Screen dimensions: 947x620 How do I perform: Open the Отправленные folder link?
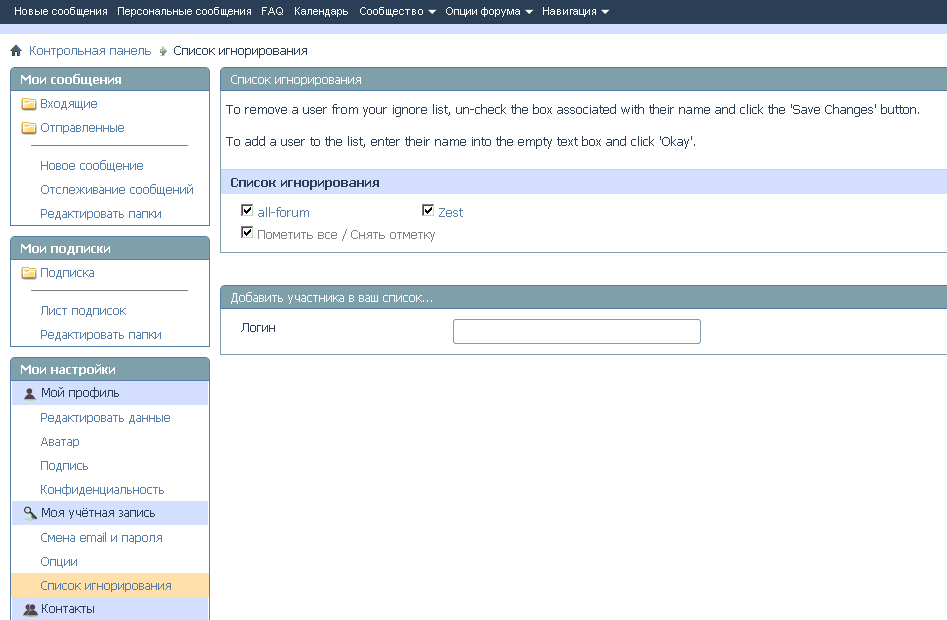[82, 128]
